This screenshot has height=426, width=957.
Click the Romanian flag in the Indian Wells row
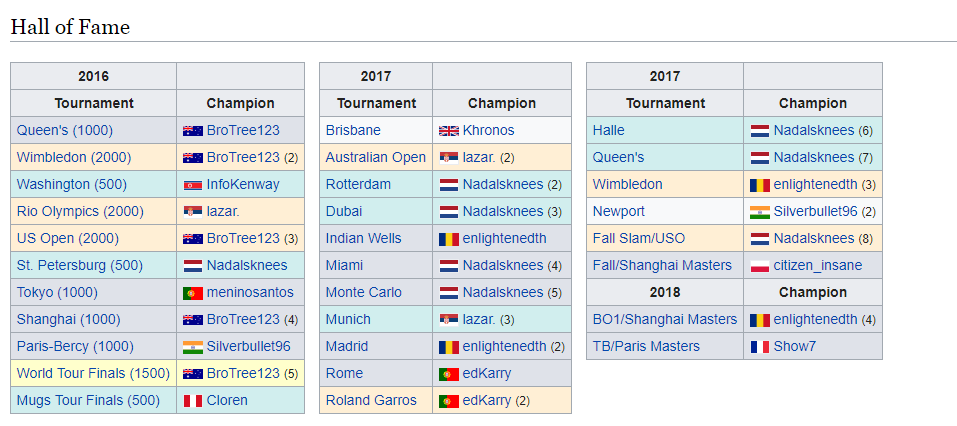(449, 239)
